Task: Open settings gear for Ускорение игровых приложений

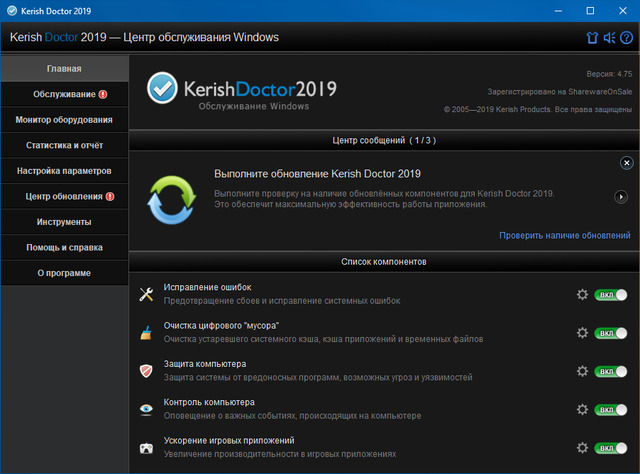Action: 583,447
